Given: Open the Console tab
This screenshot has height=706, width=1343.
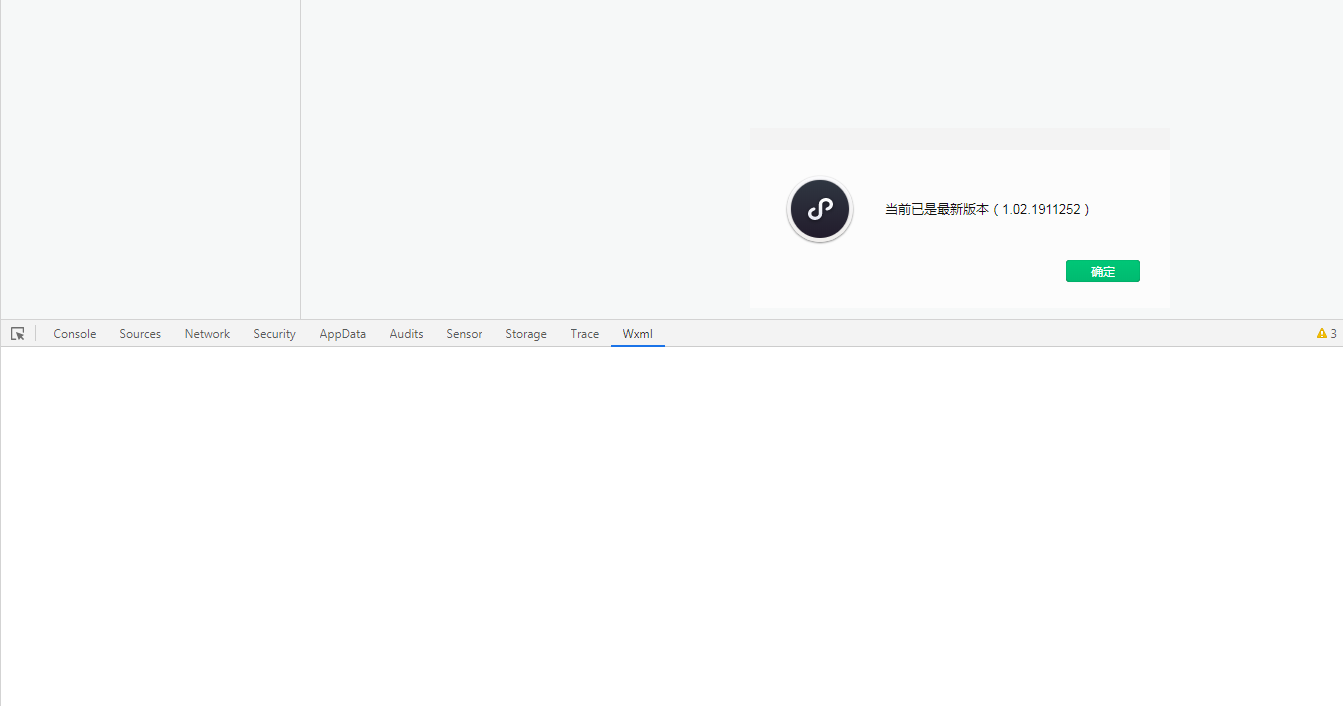Looking at the screenshot, I should tap(75, 334).
